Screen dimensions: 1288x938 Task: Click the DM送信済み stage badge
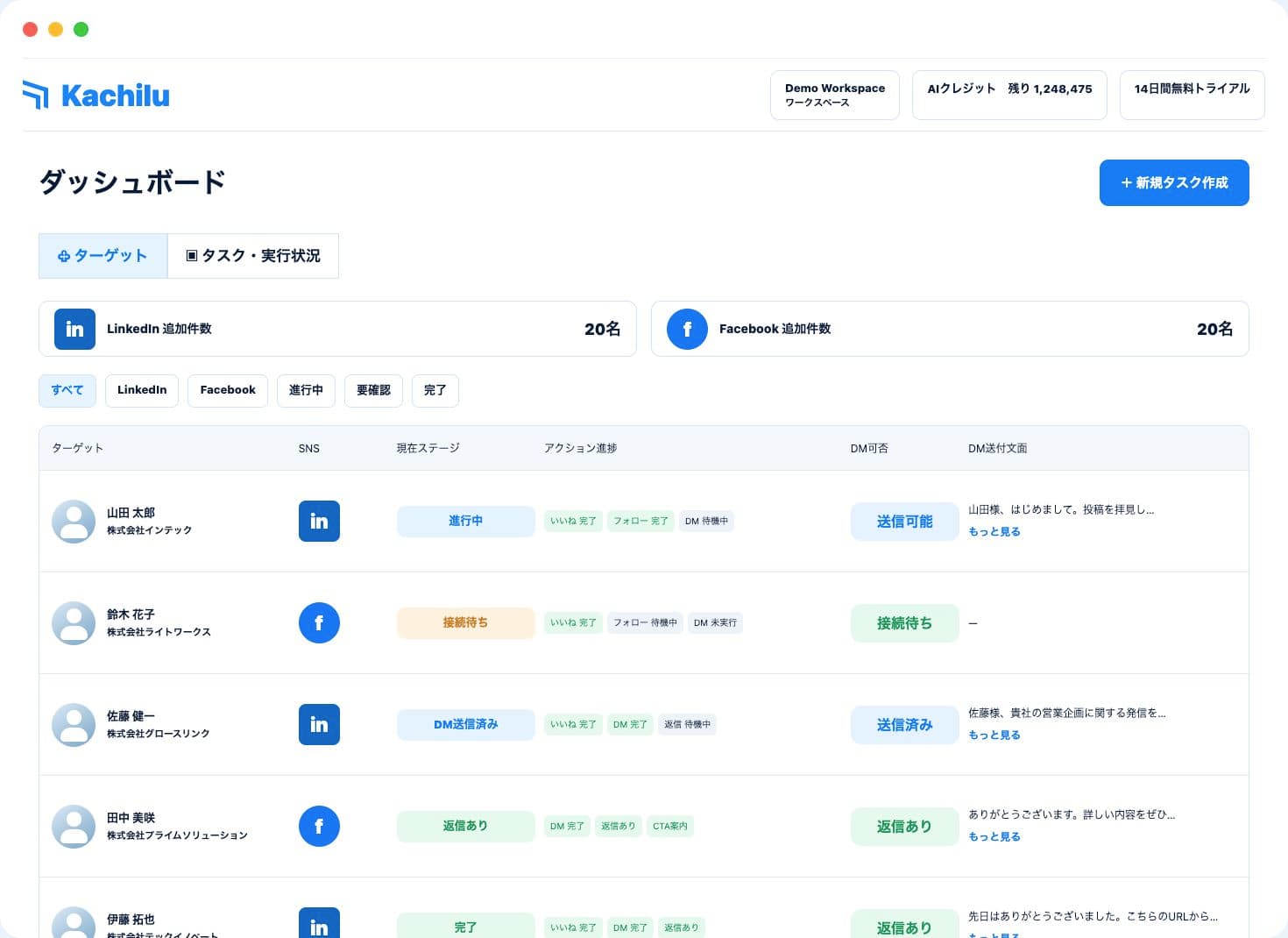465,724
